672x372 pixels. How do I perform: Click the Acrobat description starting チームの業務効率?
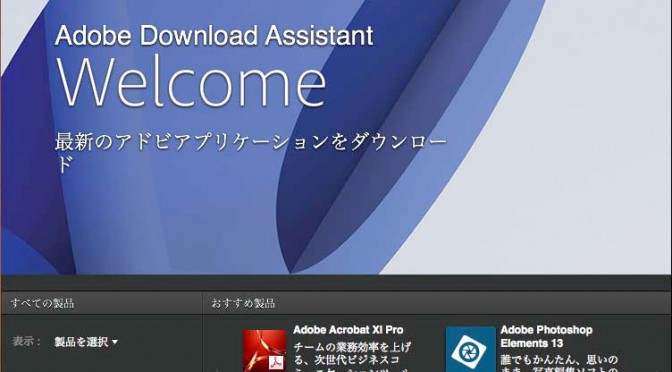(352, 356)
